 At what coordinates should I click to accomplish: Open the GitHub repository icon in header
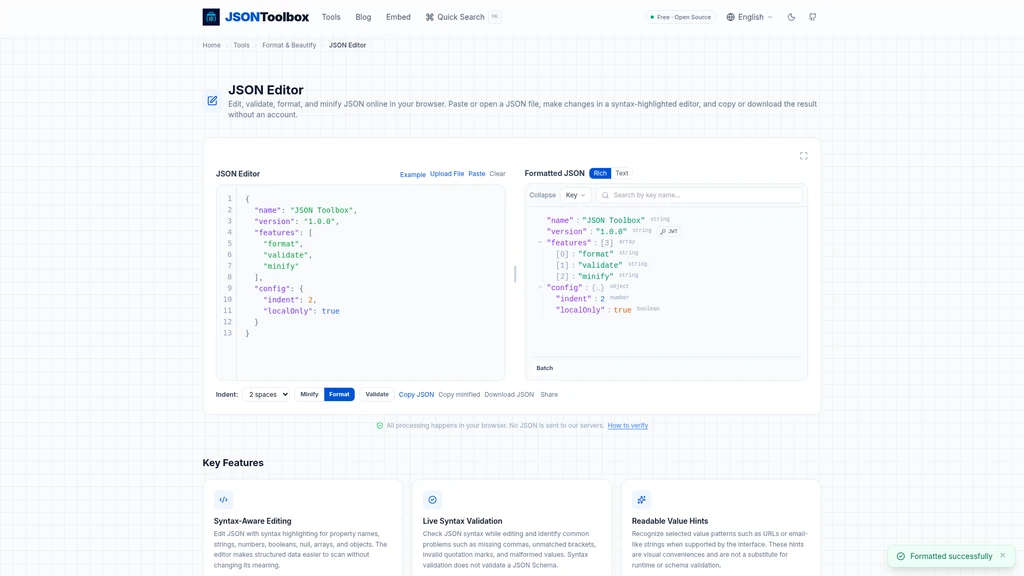(x=812, y=17)
